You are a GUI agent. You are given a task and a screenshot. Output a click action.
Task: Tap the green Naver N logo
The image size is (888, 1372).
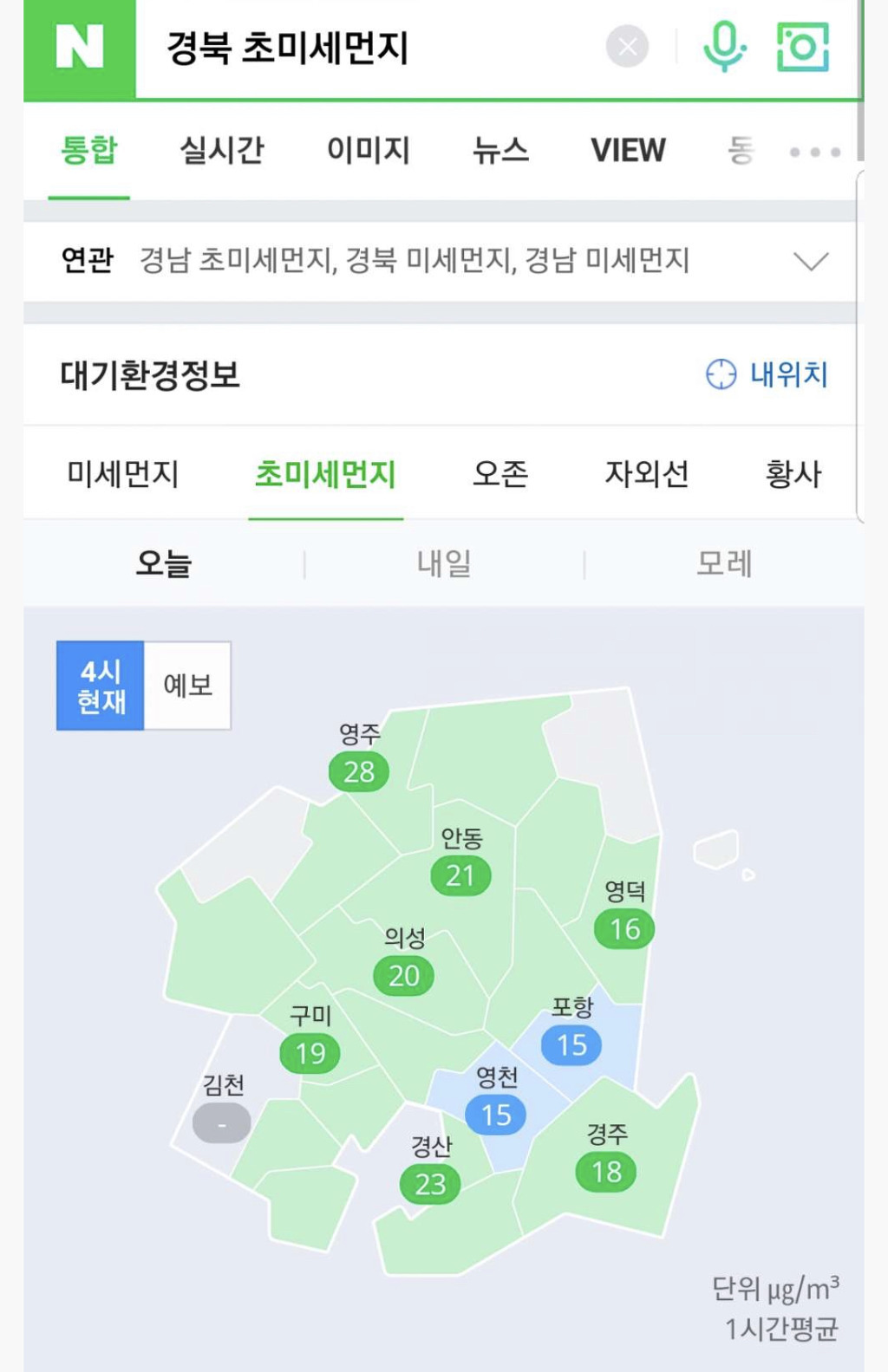coord(80,49)
